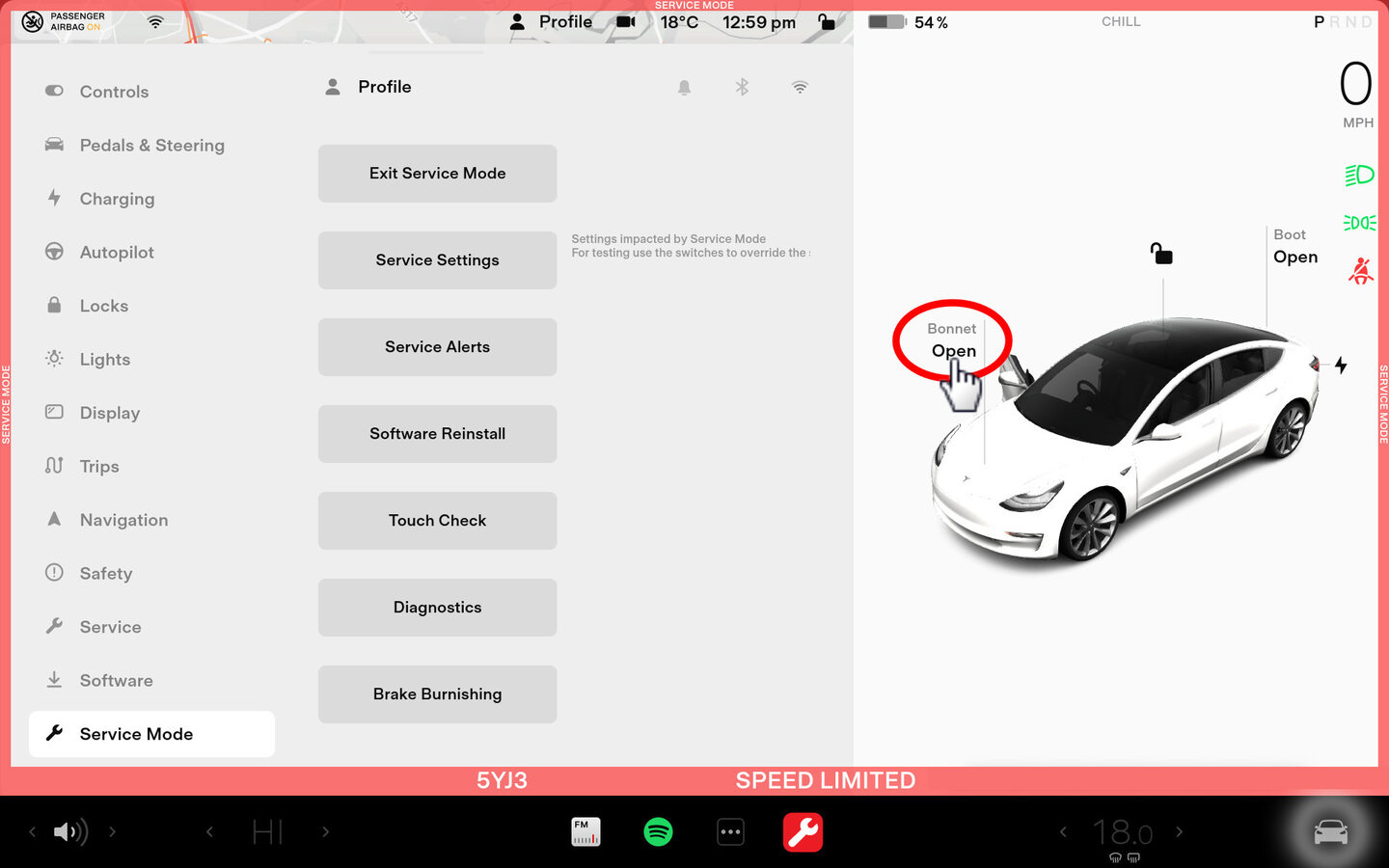Toggle the car unlock padlock above roof
Screen dimensions: 1389x868
point(1161,255)
